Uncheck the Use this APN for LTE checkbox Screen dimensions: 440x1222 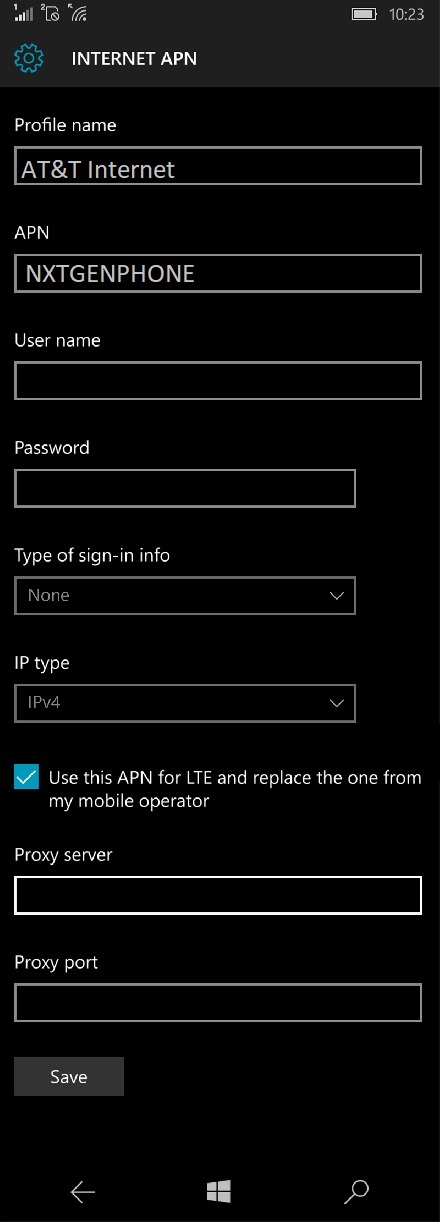tap(27, 777)
